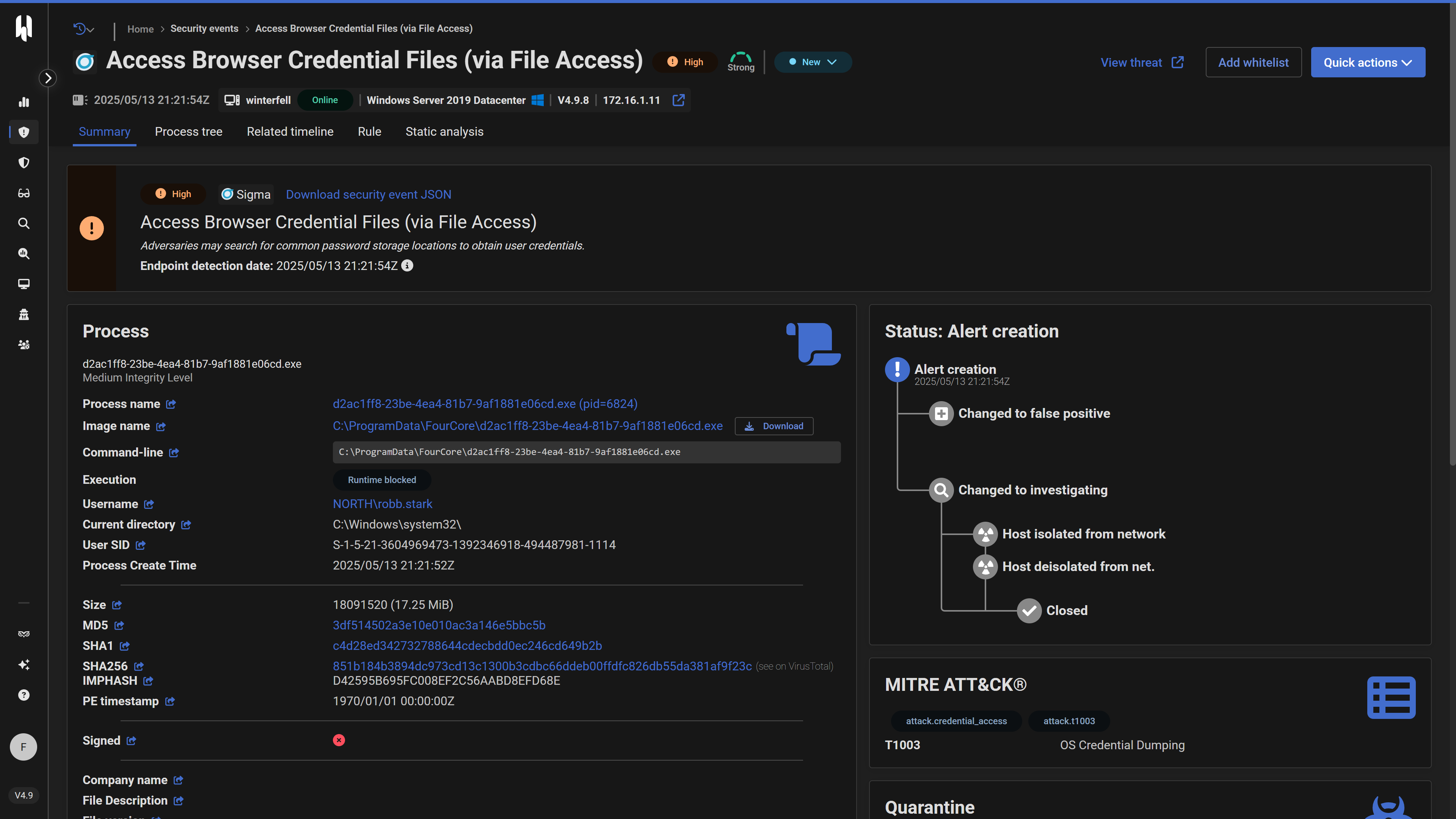This screenshot has height=819, width=1456.
Task: Click filter icon next to Company name
Action: click(178, 781)
